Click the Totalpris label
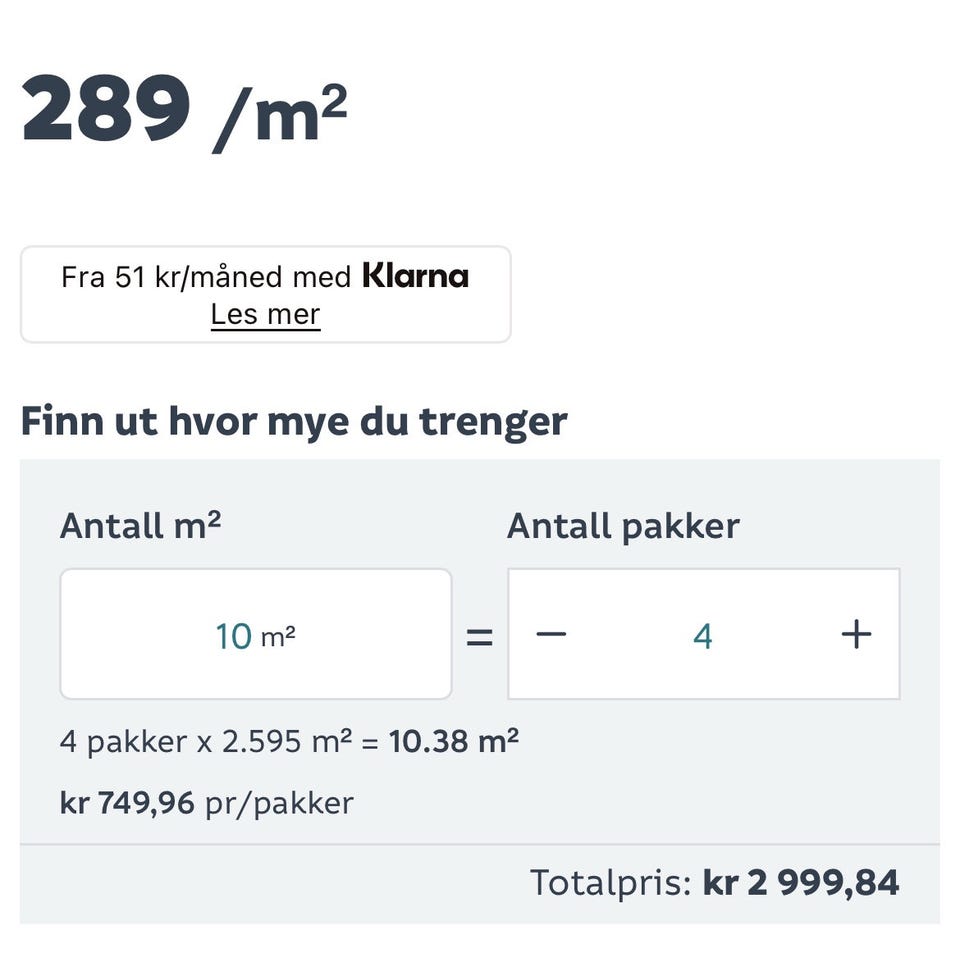Viewport: 960px width, 962px height. [x=610, y=883]
